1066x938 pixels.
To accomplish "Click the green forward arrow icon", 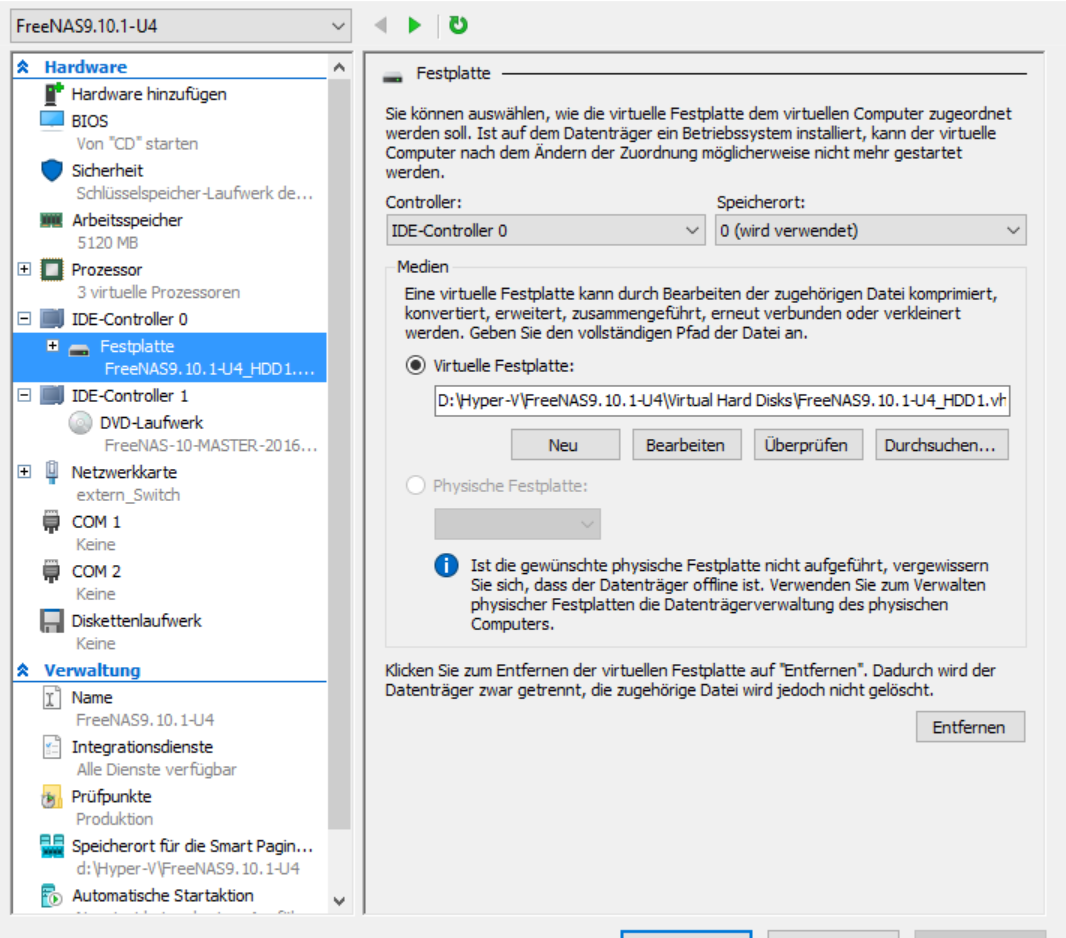I will coord(414,25).
